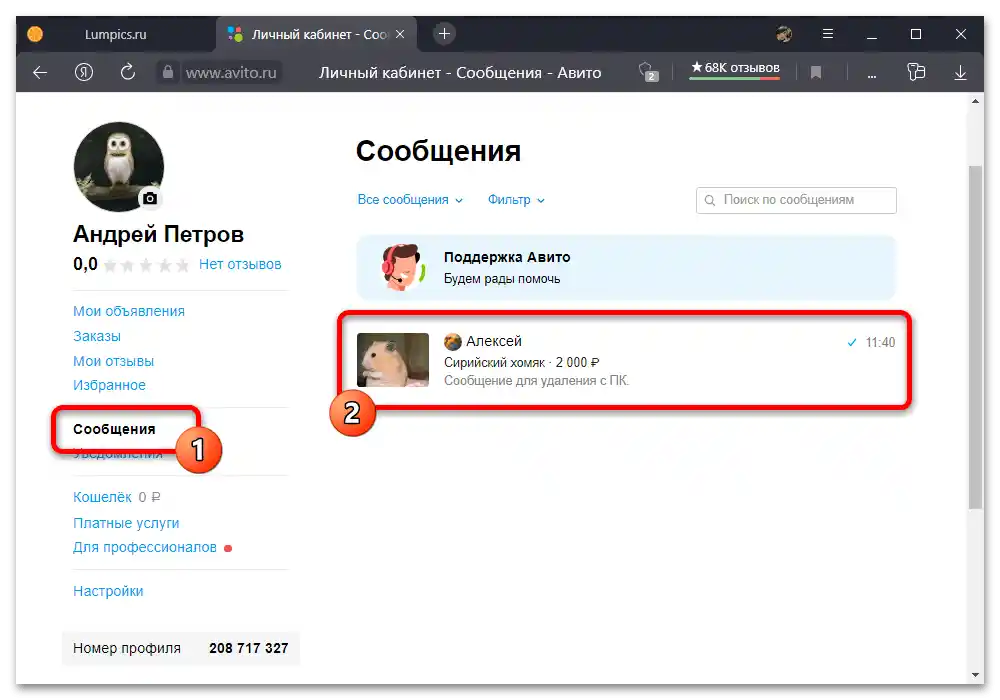Click the scrollbar up arrow
Screen dimensions: 1000x700
click(975, 101)
